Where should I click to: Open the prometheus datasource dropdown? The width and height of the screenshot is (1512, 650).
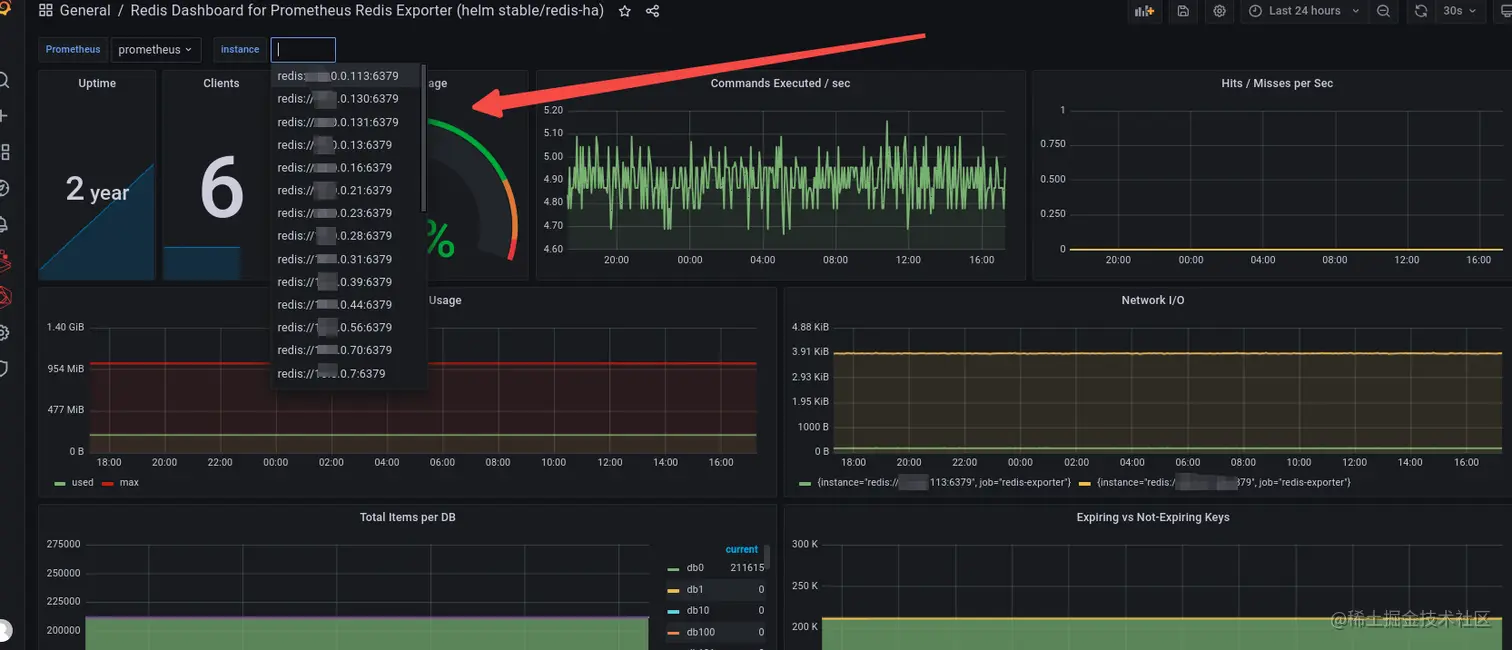(x=155, y=49)
